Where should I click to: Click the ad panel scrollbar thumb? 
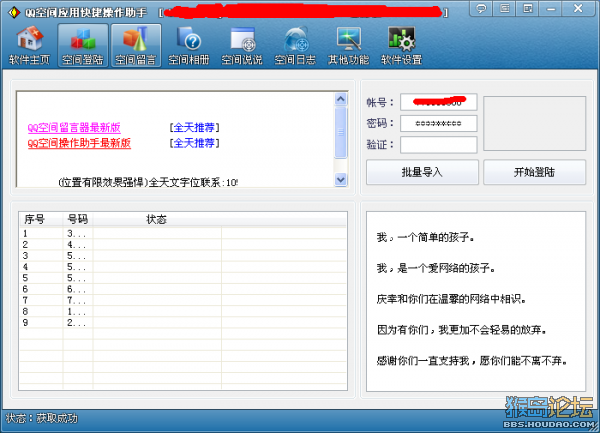[341, 132]
